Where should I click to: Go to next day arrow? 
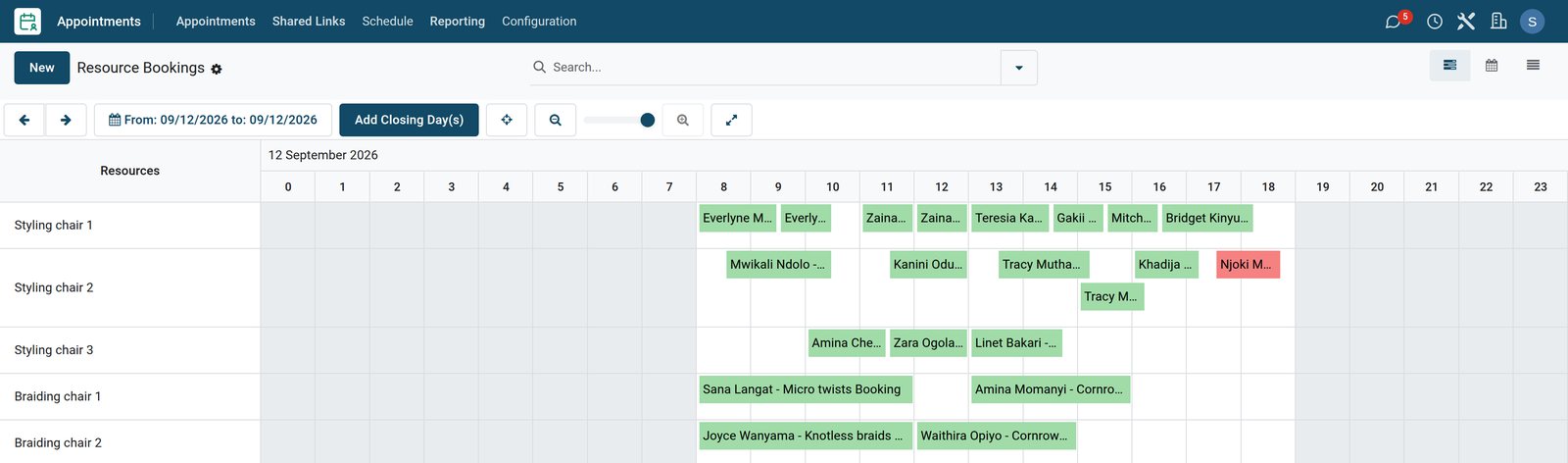point(66,120)
